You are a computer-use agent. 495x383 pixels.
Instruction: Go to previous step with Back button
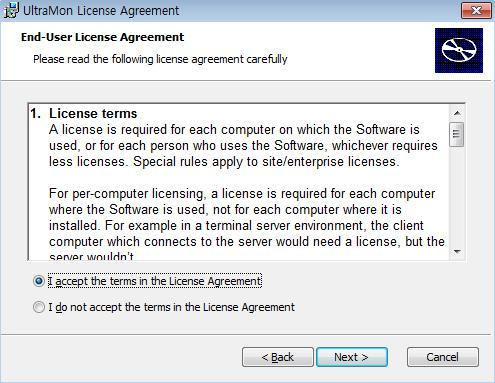(x=278, y=357)
